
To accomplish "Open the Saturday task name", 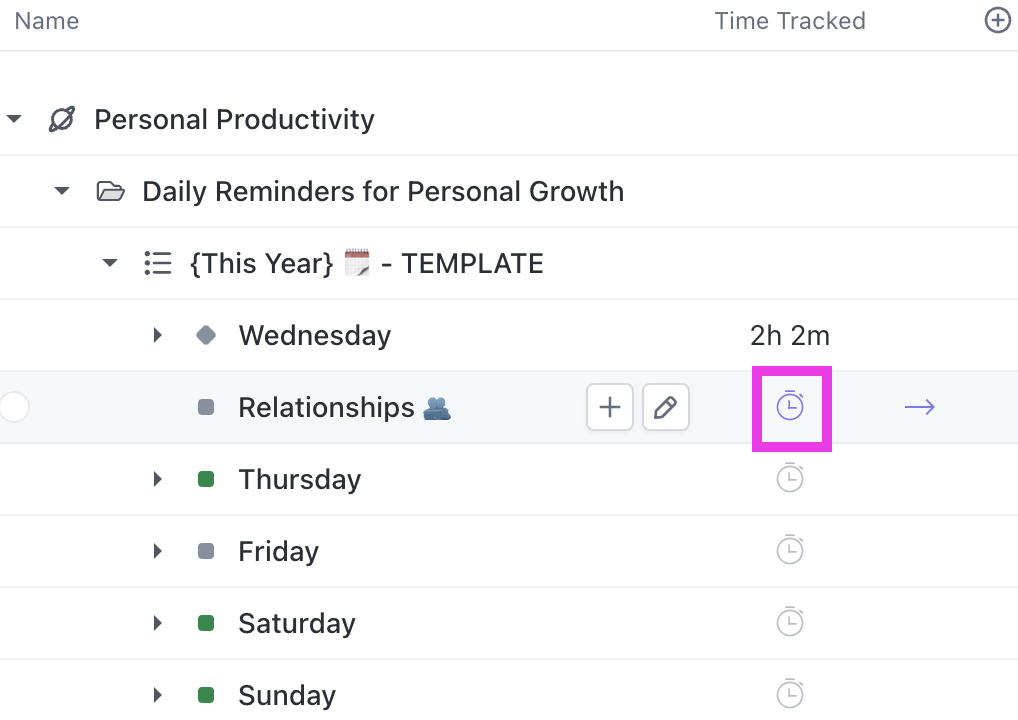I will click(x=296, y=623).
